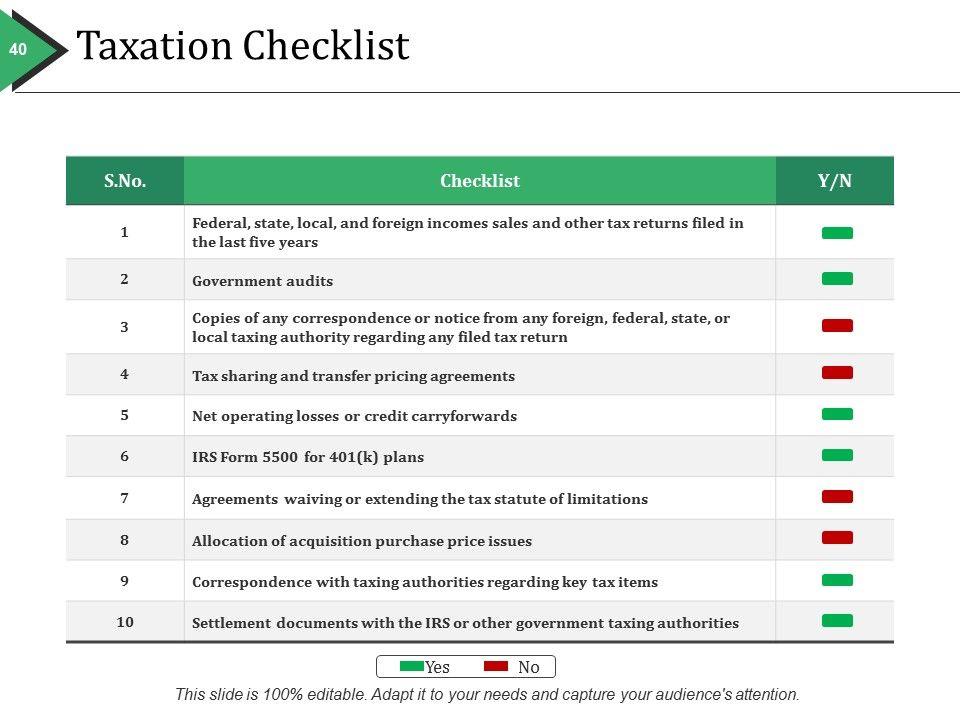Click red indicator for statute of limitations row
960x720 pixels.
click(837, 496)
